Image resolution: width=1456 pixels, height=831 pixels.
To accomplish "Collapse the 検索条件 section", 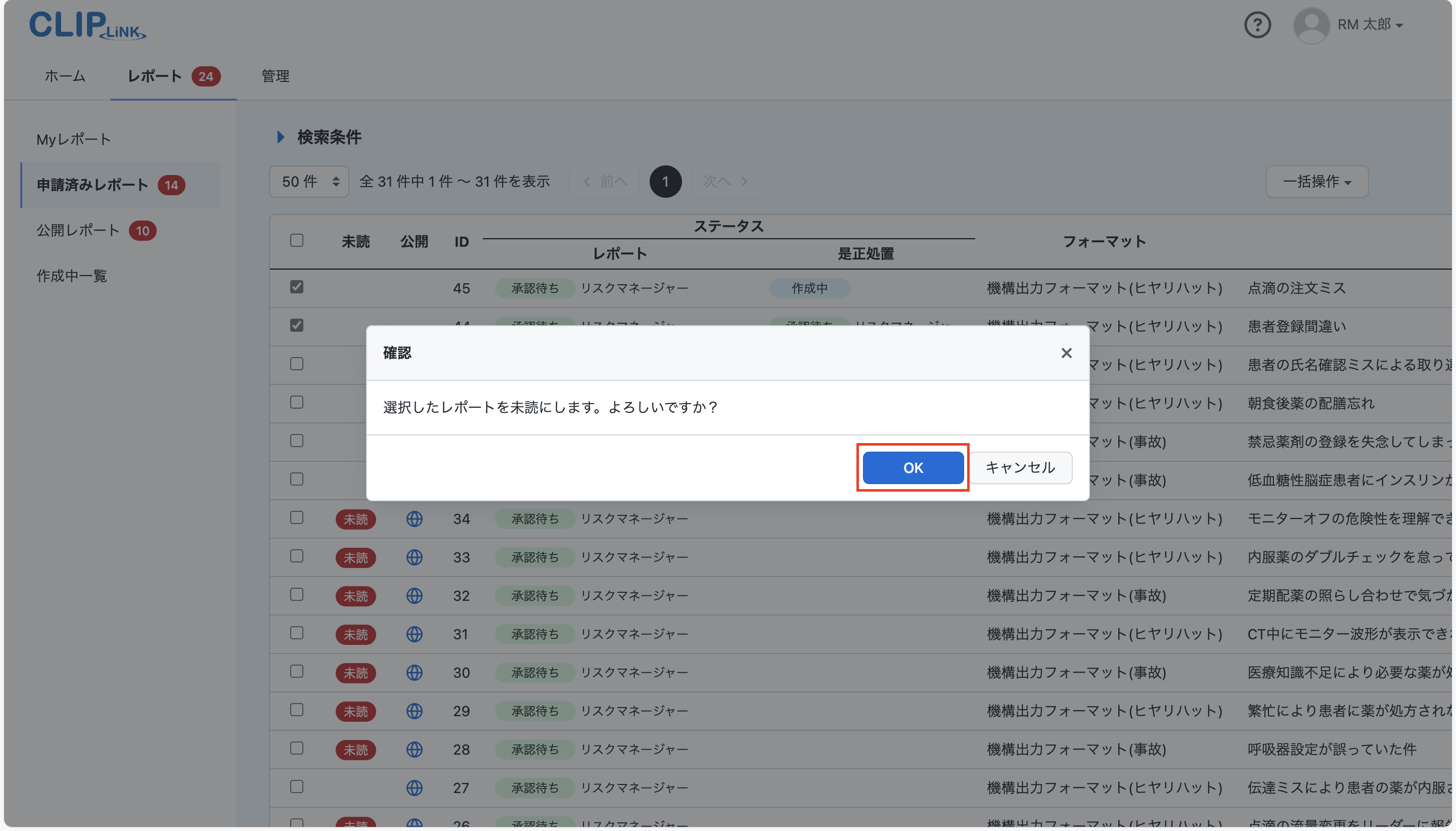I will point(280,137).
